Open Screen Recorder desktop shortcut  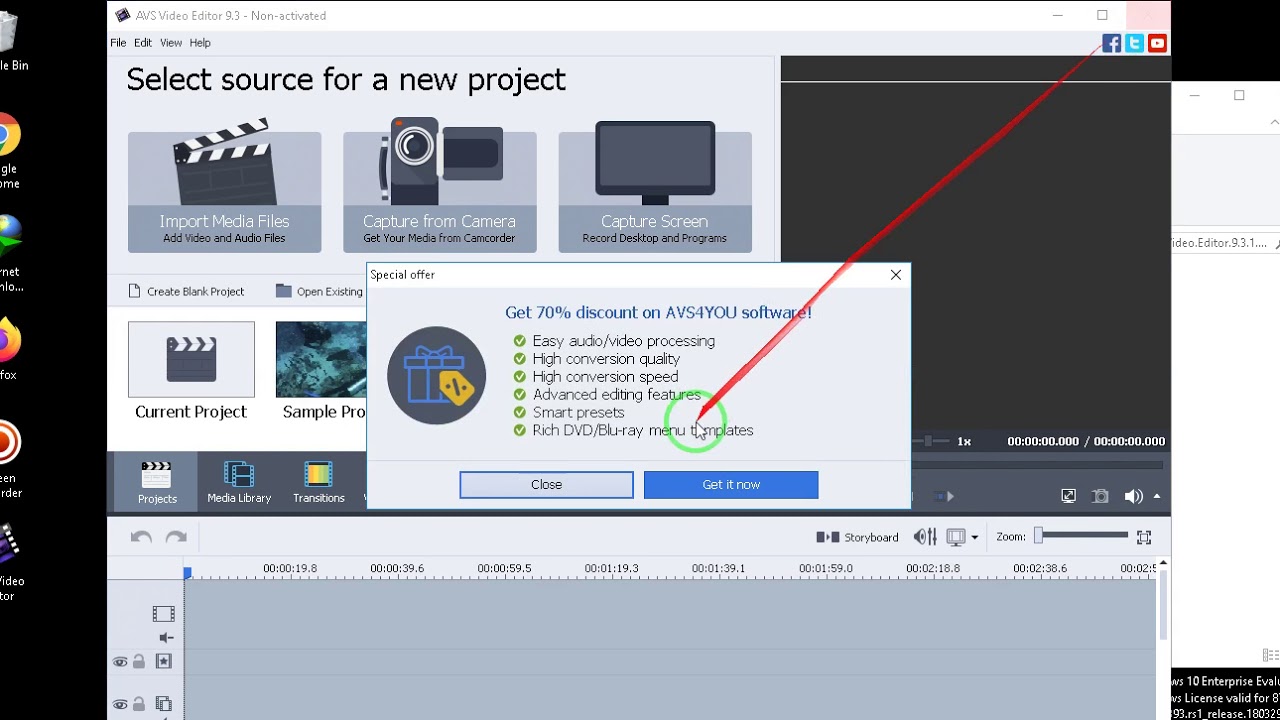[x=10, y=460]
